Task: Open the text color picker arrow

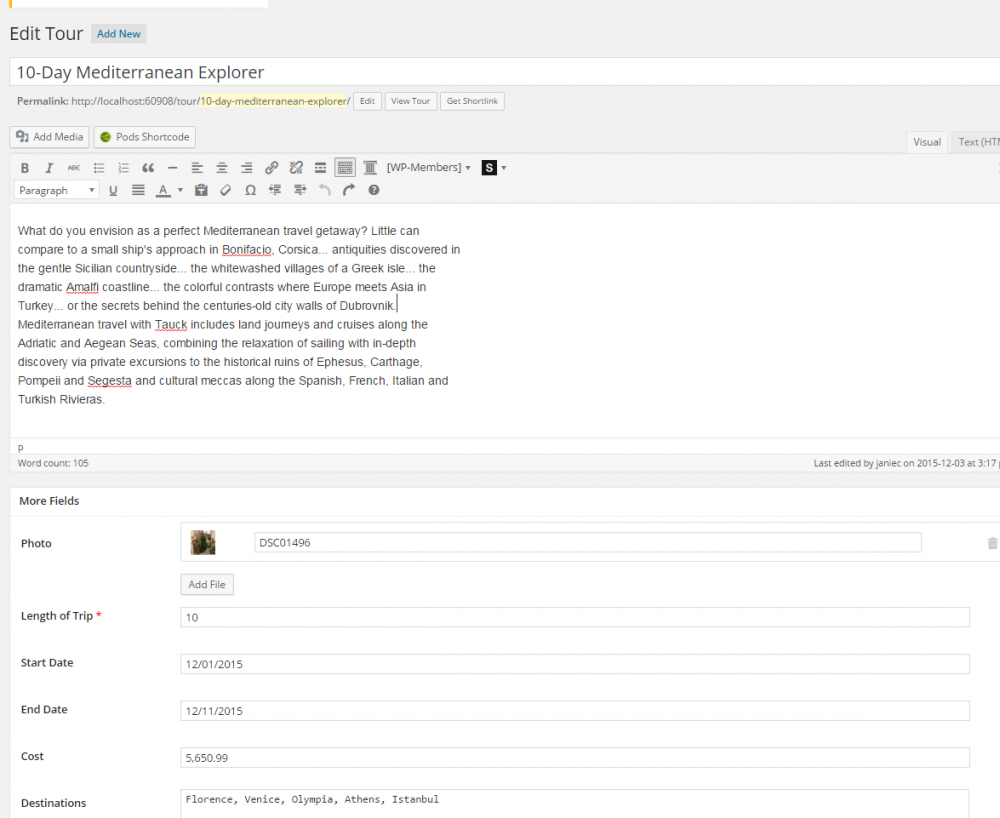Action: (x=180, y=190)
